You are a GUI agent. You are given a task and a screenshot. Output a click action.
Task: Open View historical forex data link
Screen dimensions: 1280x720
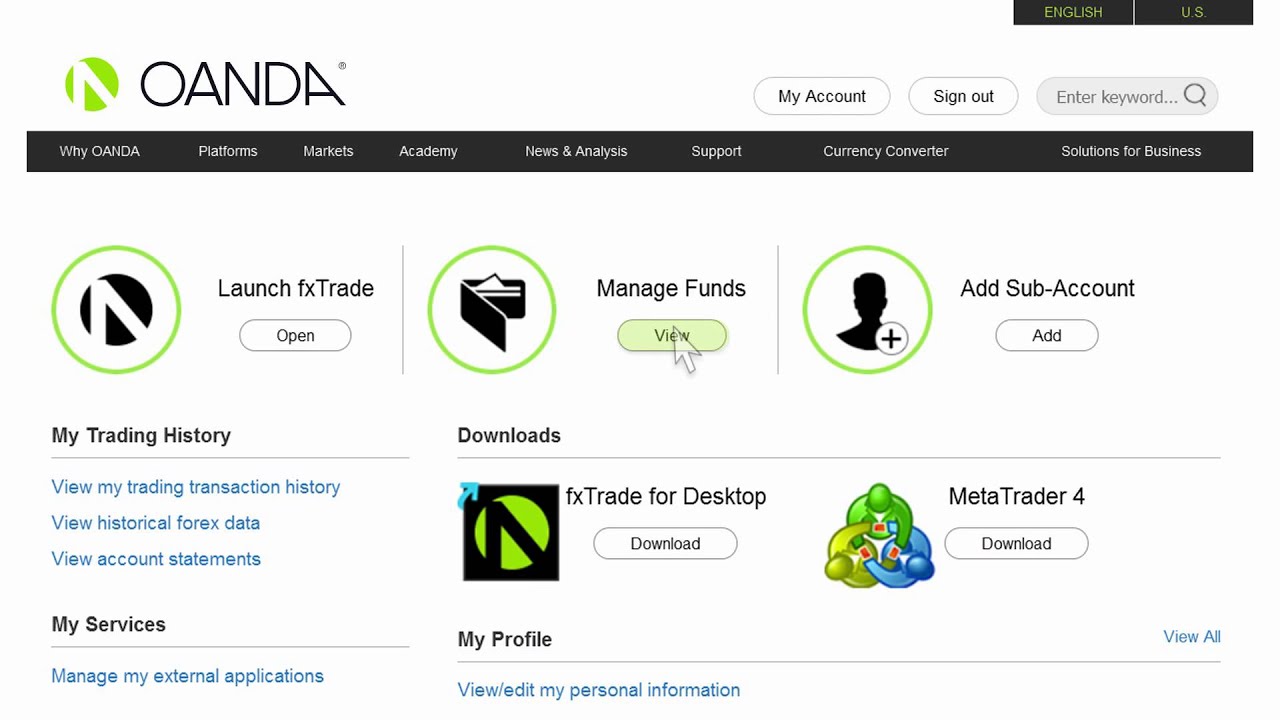[x=156, y=523]
